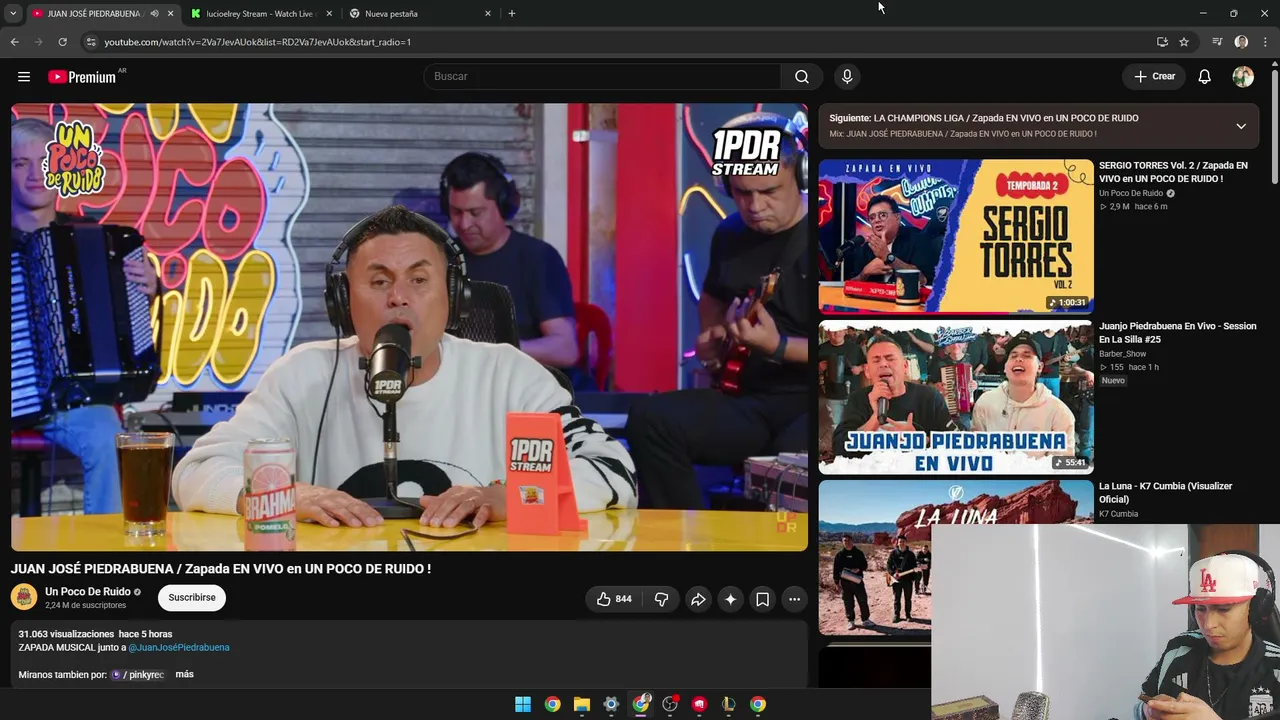1280x720 pixels.
Task: Bookmark this page with the star
Action: click(1184, 42)
